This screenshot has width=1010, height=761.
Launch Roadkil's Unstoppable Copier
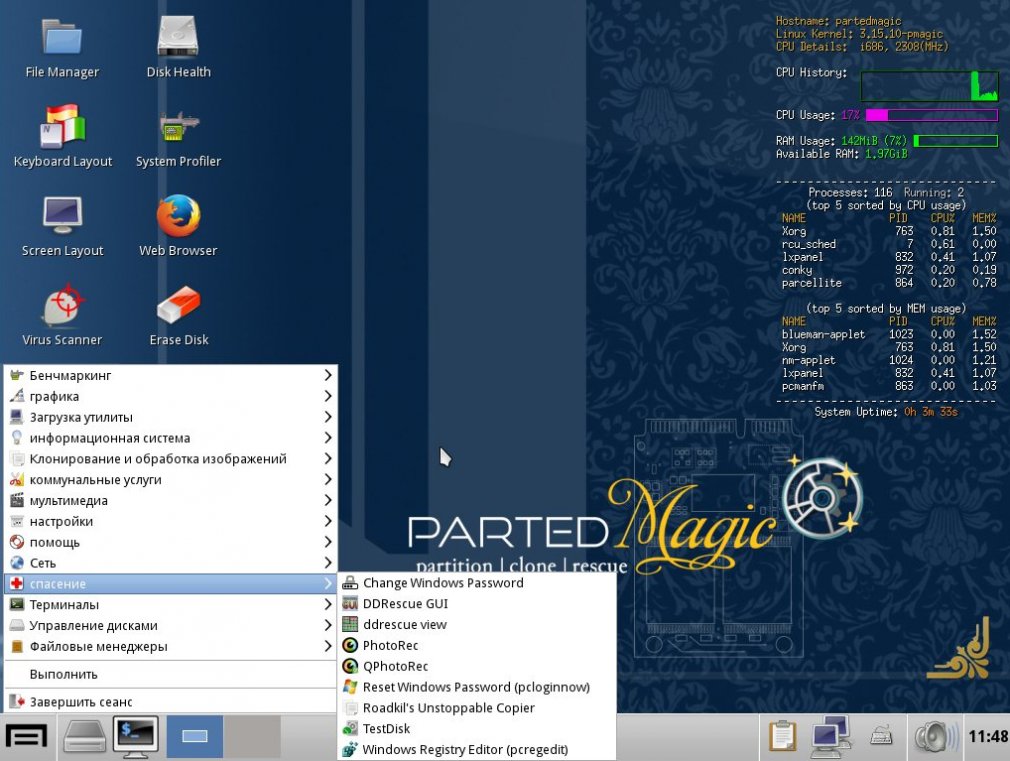coord(477,708)
